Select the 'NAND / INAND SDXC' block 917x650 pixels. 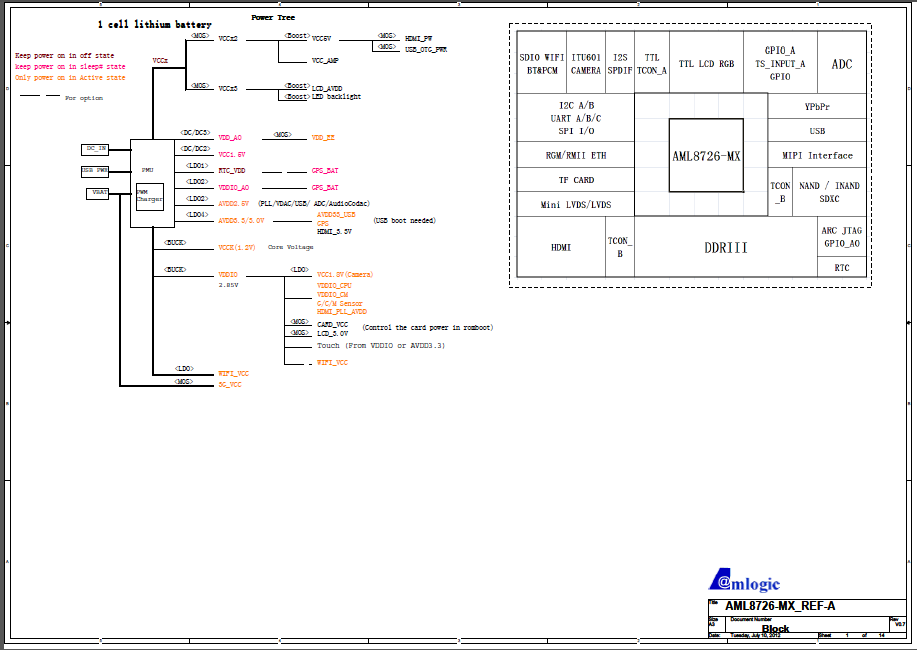pos(829,192)
